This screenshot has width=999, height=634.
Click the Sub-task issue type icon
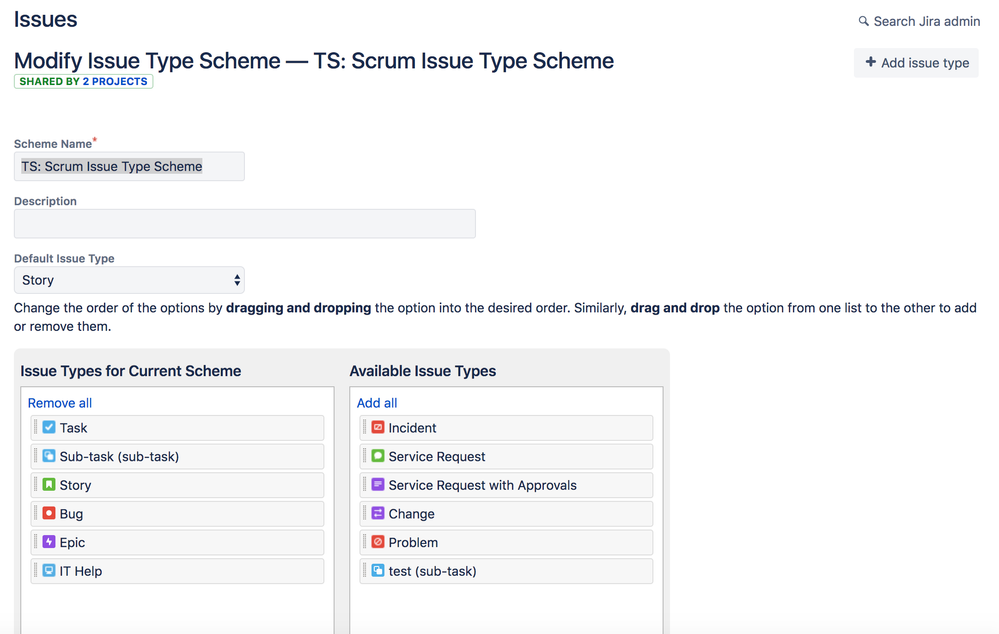pos(49,456)
